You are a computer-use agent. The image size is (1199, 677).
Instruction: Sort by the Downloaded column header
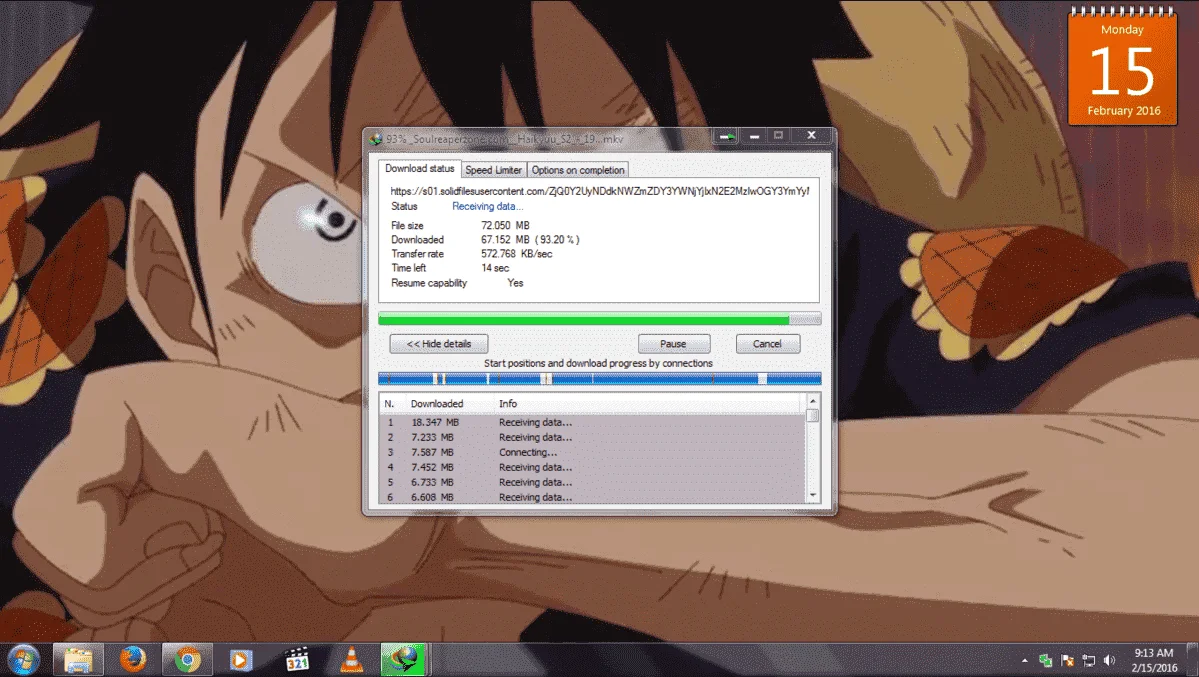point(437,404)
